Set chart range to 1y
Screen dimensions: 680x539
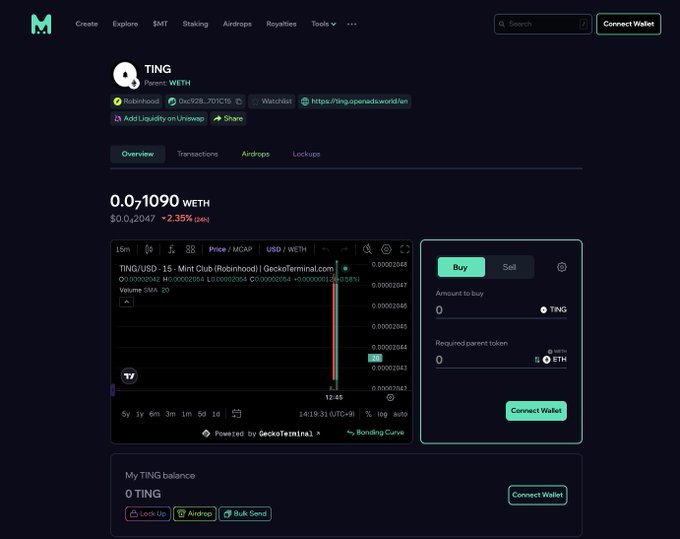pyautogui.click(x=140, y=414)
